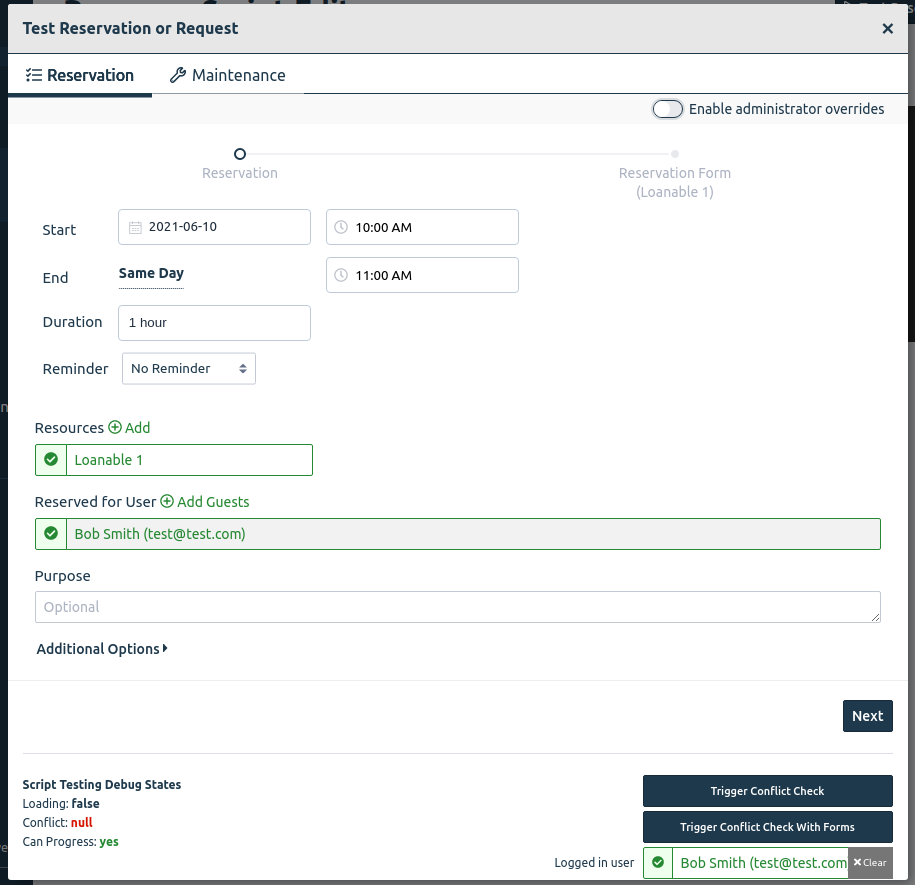Click the plus icon for Add Guests
Screen dimensions: 915x885
tap(167, 502)
